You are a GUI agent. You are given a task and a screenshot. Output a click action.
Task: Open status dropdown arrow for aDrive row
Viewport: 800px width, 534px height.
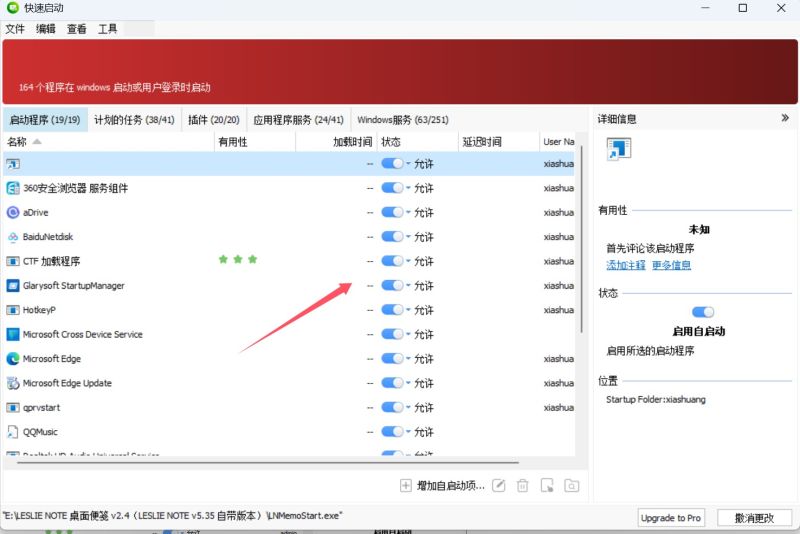[408, 213]
